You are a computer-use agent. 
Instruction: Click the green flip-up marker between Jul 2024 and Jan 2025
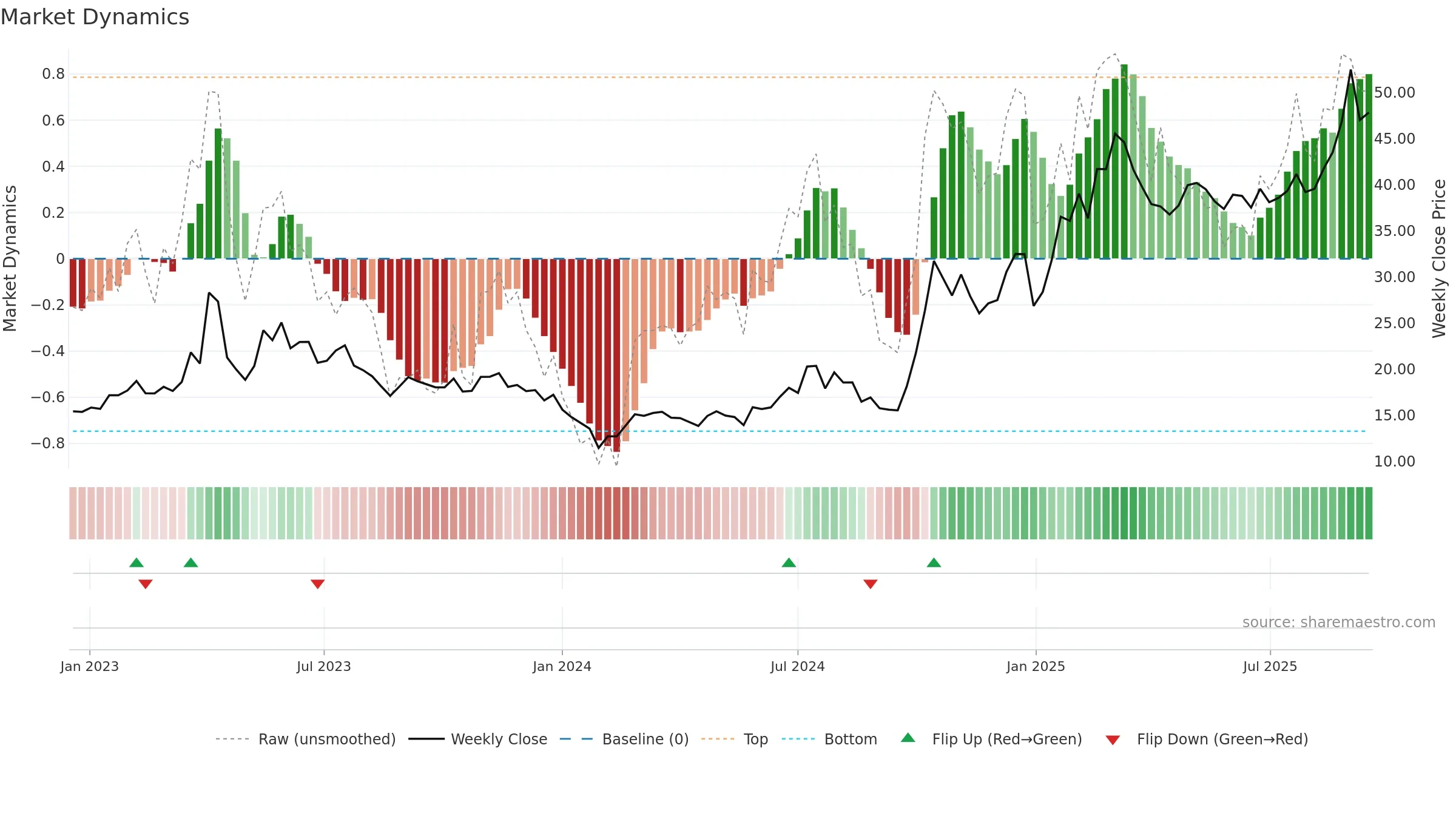934,562
